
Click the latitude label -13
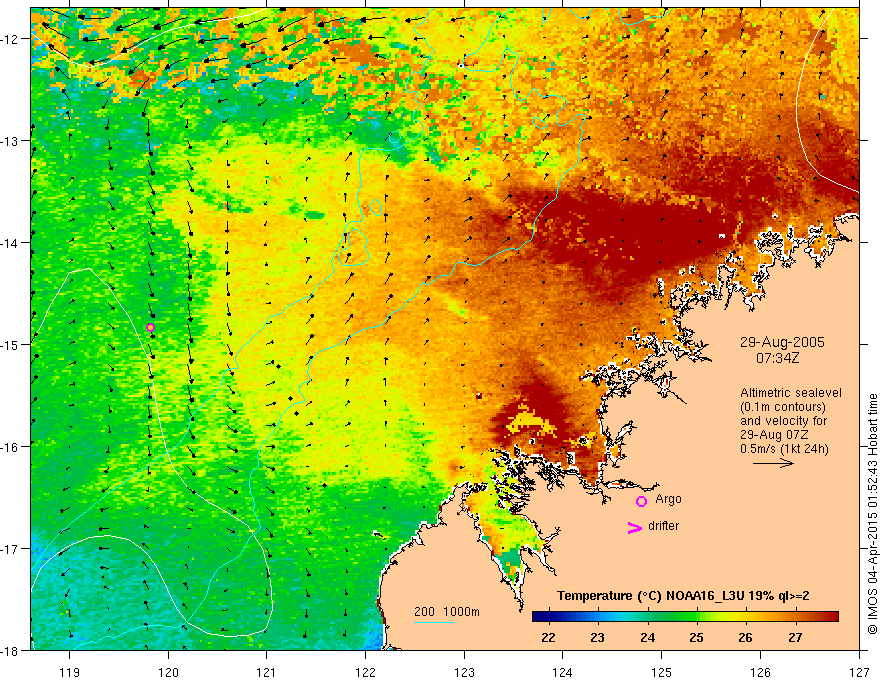[x=11, y=141]
